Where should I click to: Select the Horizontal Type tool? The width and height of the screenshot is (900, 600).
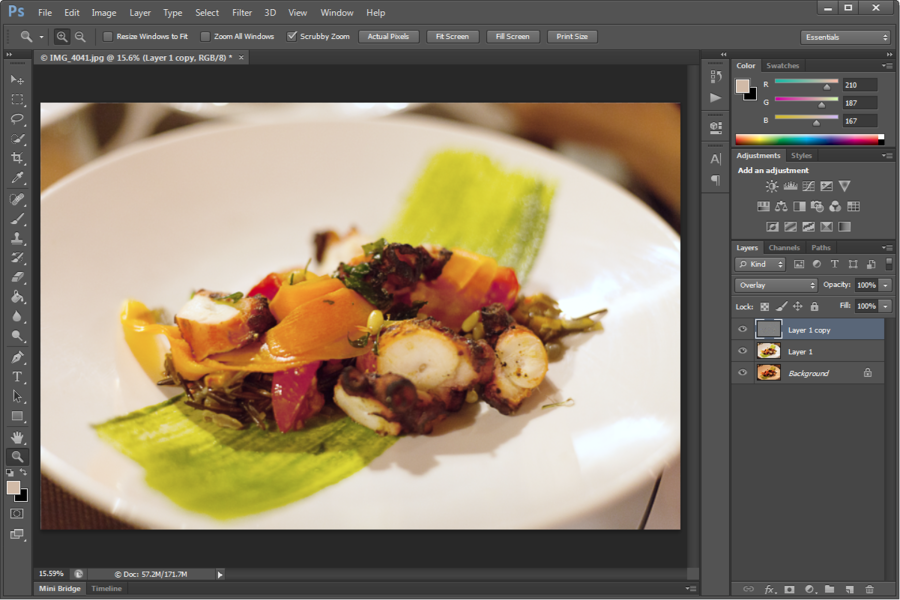(17, 377)
